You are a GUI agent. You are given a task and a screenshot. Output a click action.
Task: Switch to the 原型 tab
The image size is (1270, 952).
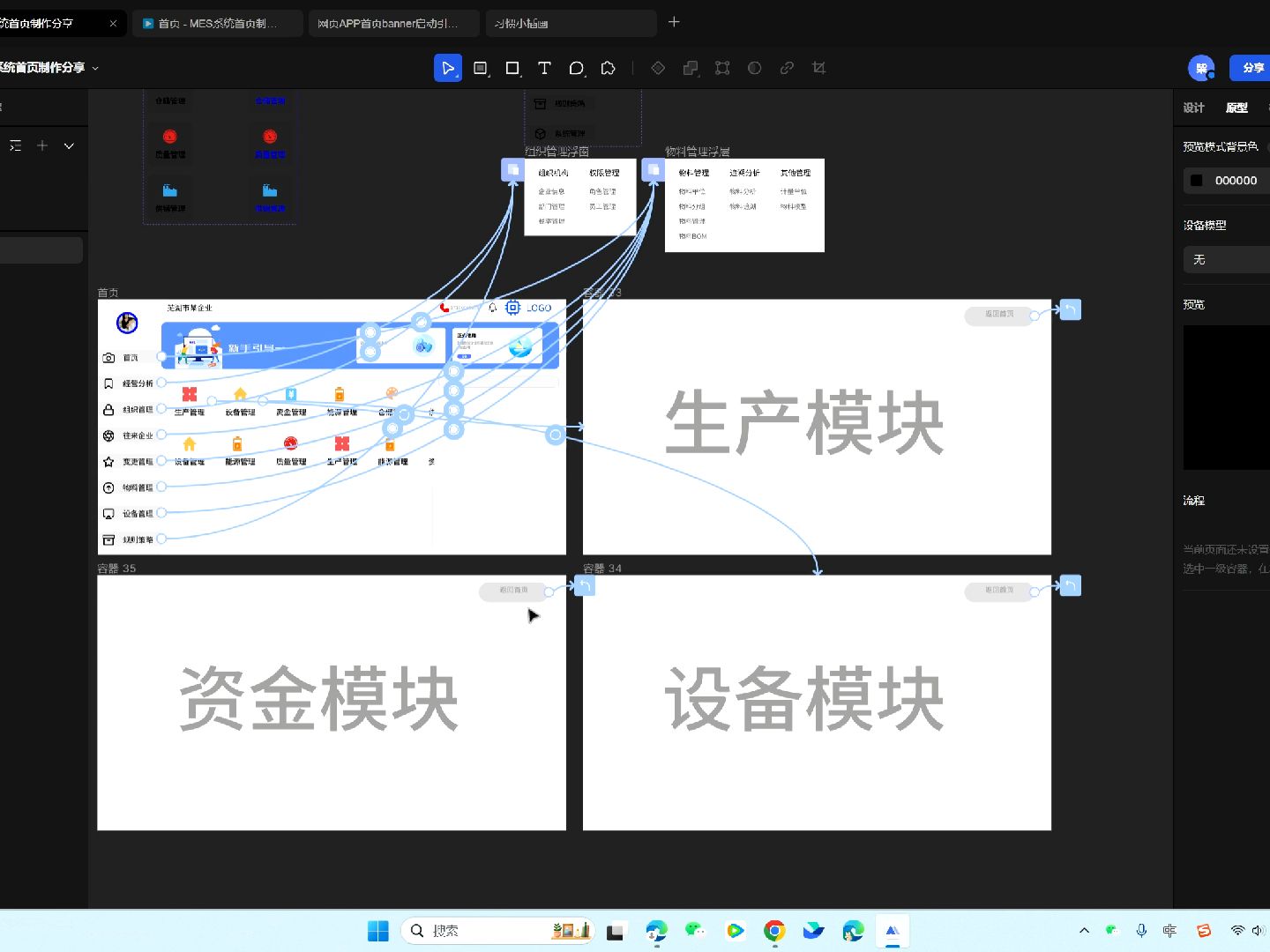point(1236,108)
